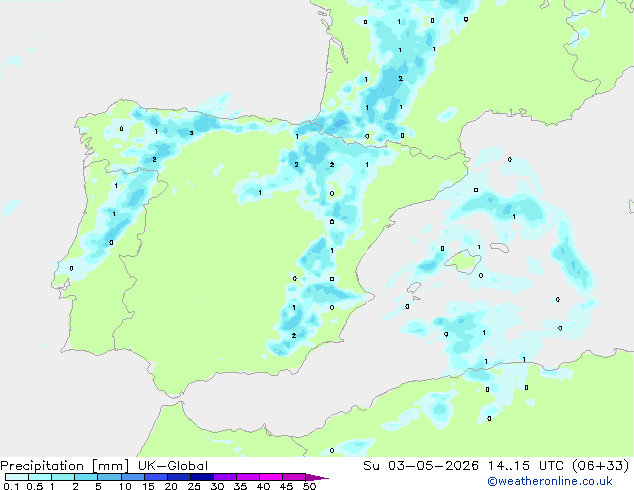
Task: Select the 'UK-Global' model label
Action: click(x=173, y=466)
